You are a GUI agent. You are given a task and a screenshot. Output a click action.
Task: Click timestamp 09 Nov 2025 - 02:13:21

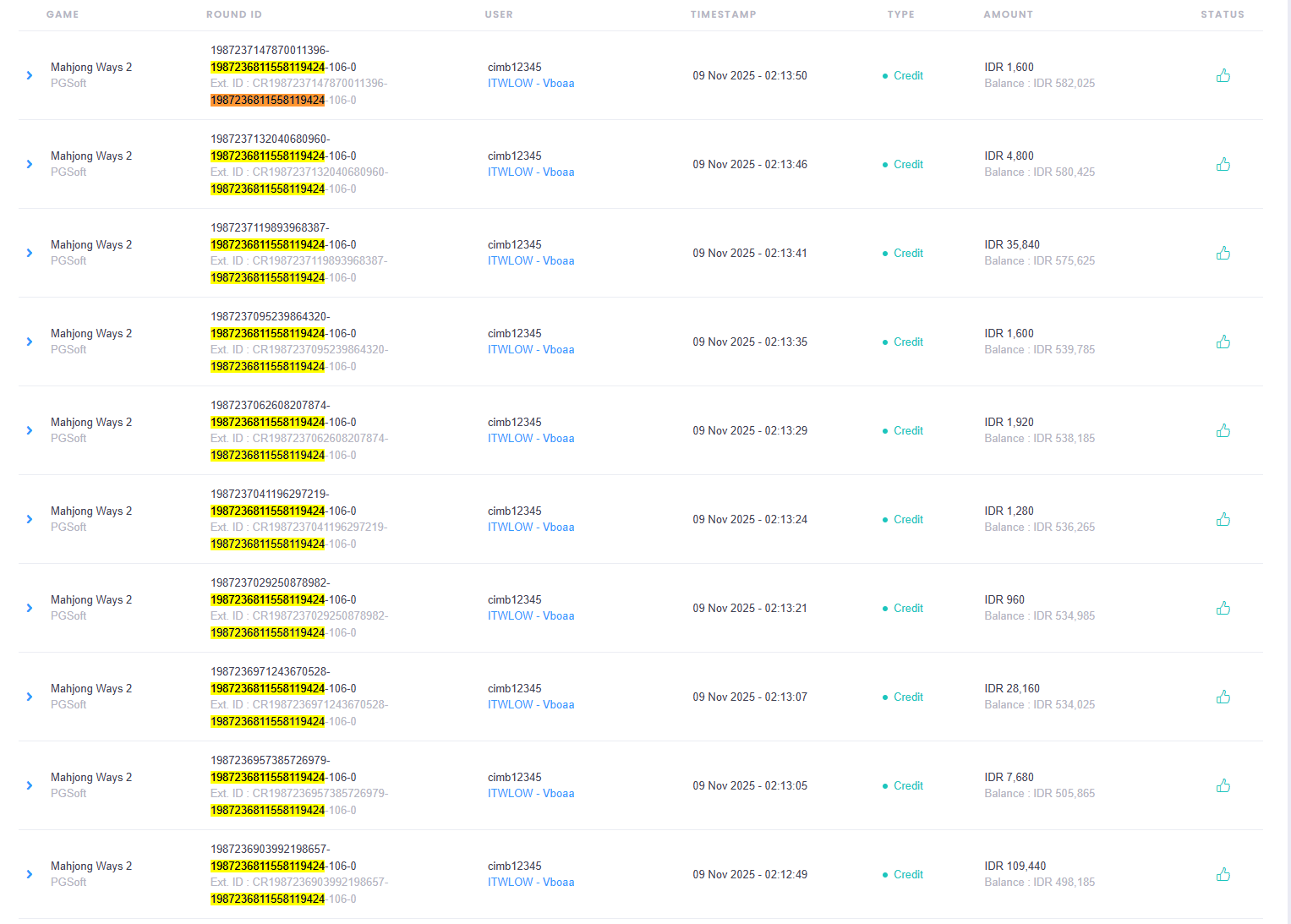750,608
